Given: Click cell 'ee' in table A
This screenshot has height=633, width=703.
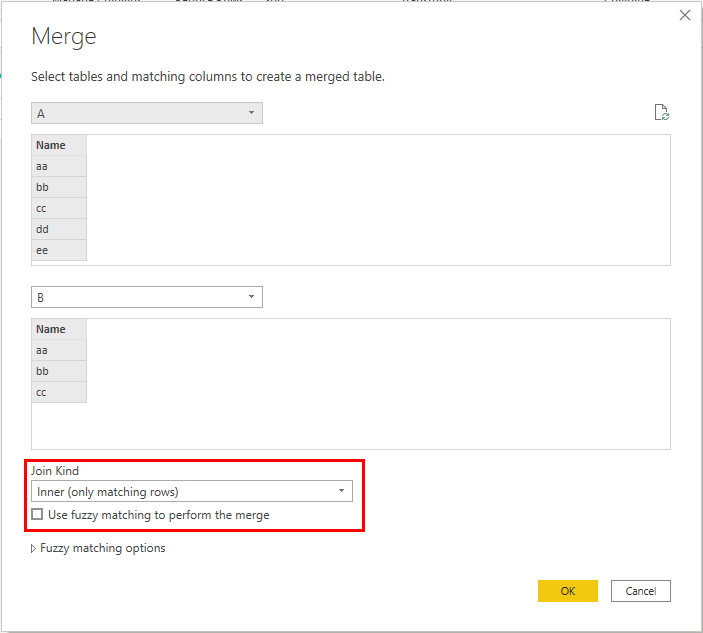Looking at the screenshot, I should (x=59, y=250).
